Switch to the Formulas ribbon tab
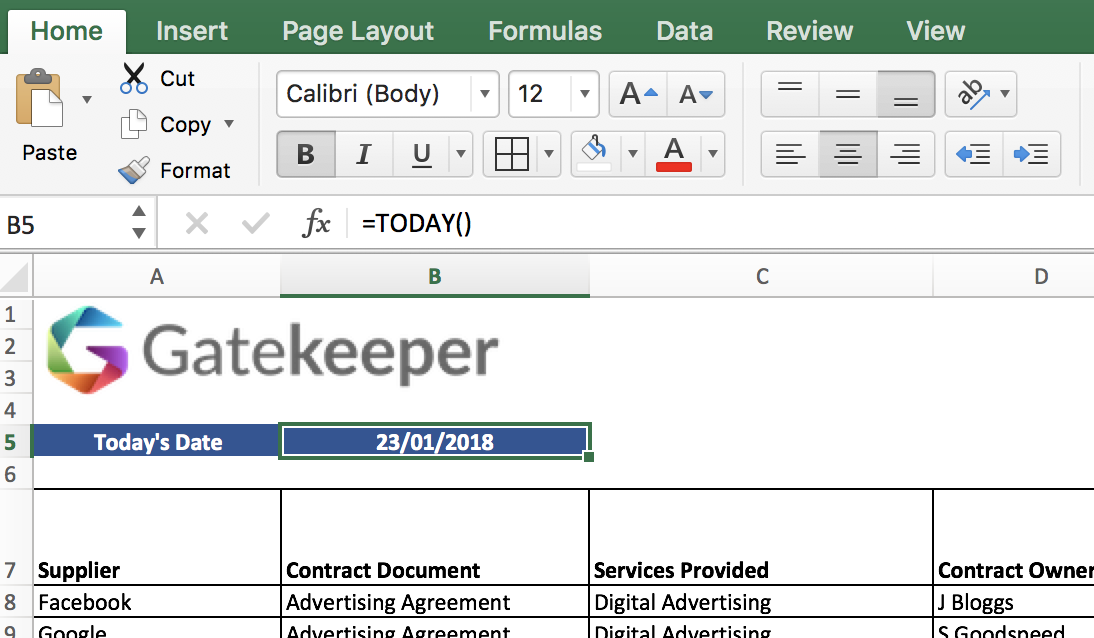The image size is (1094, 638). 545,30
